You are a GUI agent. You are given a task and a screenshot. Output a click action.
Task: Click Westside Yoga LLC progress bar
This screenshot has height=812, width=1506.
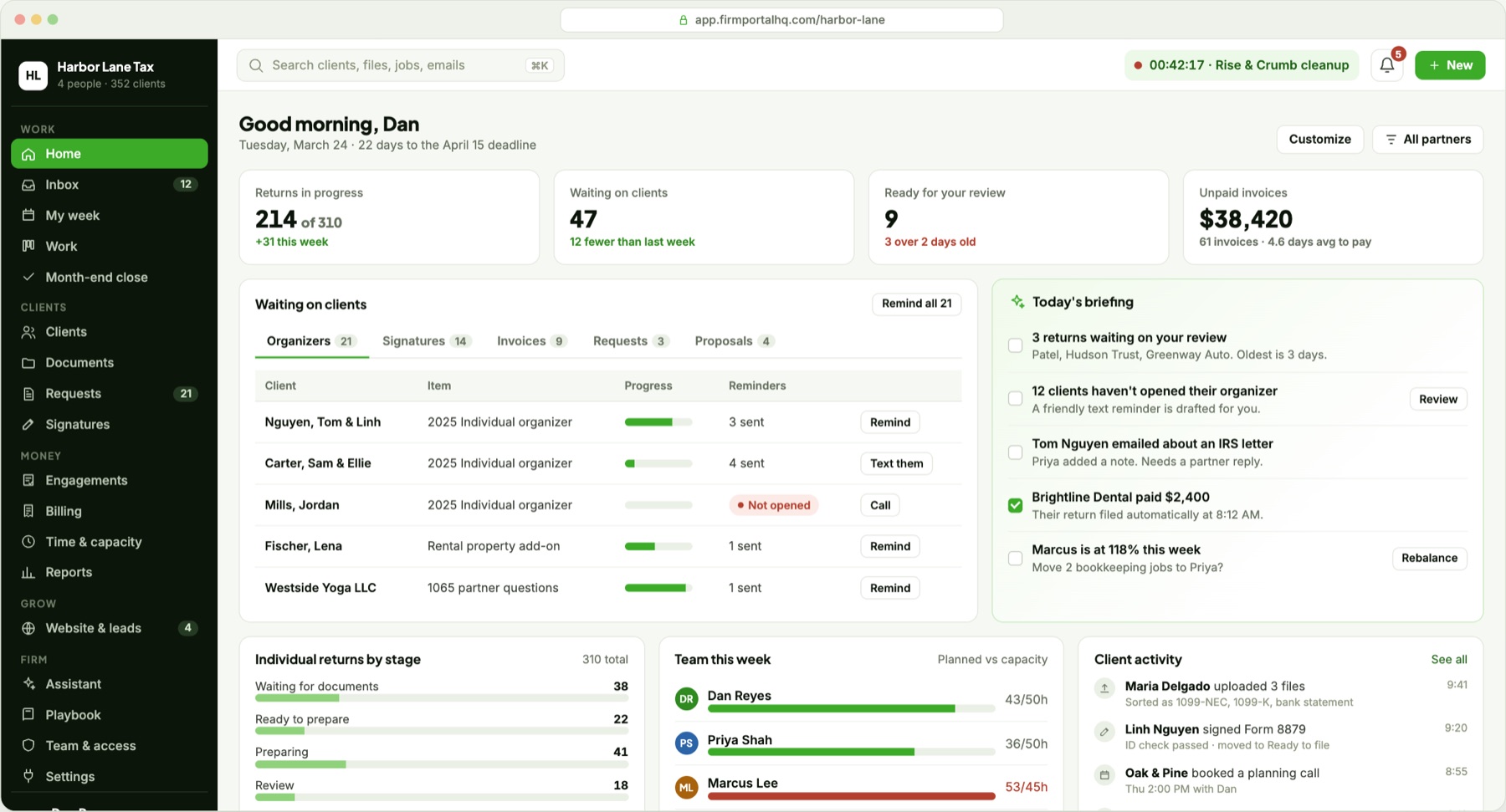(x=658, y=588)
